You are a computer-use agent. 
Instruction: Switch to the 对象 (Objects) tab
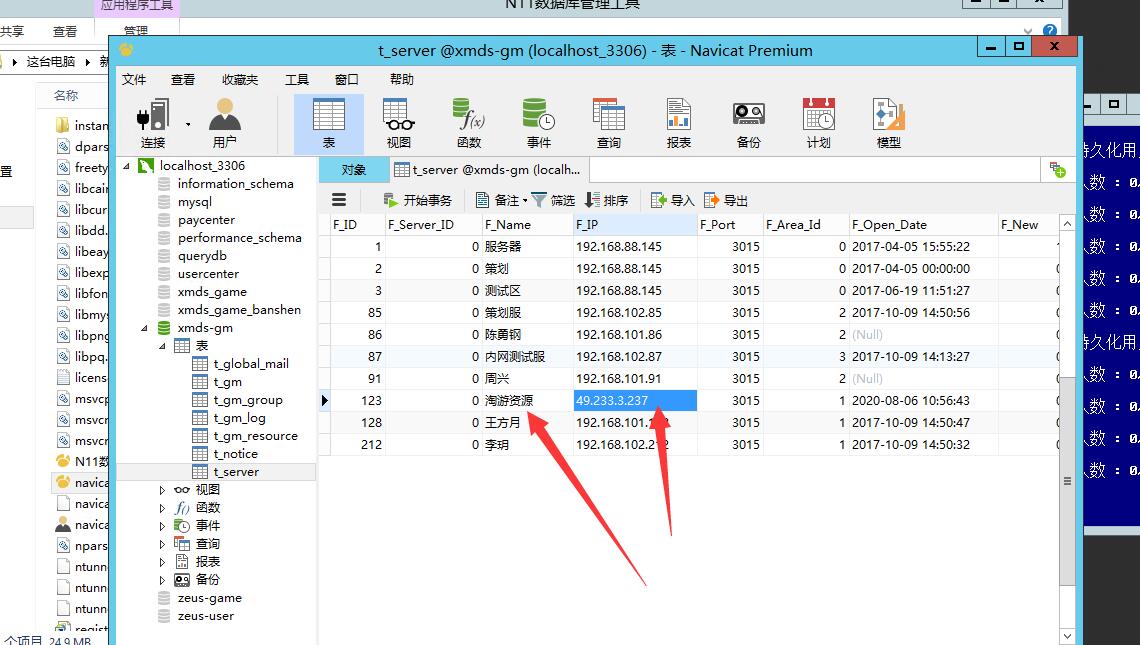[353, 170]
